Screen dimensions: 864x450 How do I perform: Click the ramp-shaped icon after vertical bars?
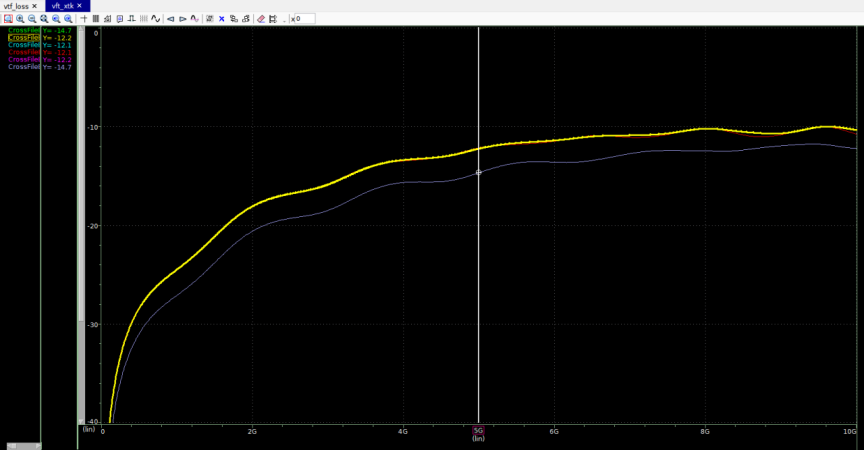coord(107,19)
